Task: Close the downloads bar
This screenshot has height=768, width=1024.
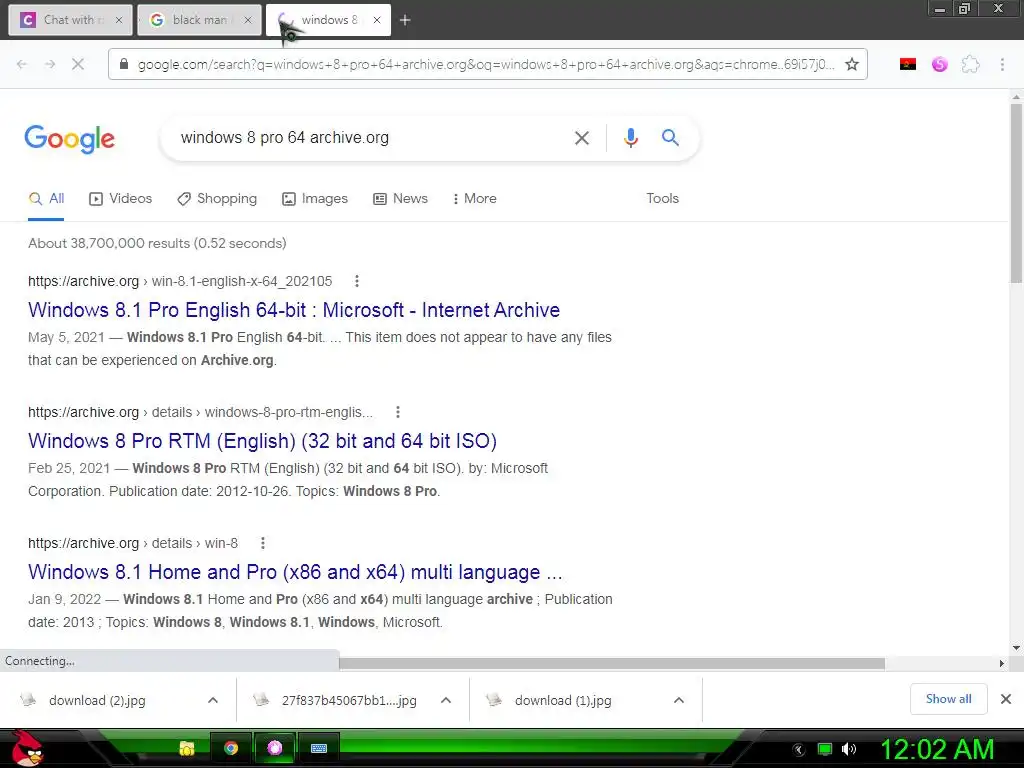Action: click(x=1006, y=699)
